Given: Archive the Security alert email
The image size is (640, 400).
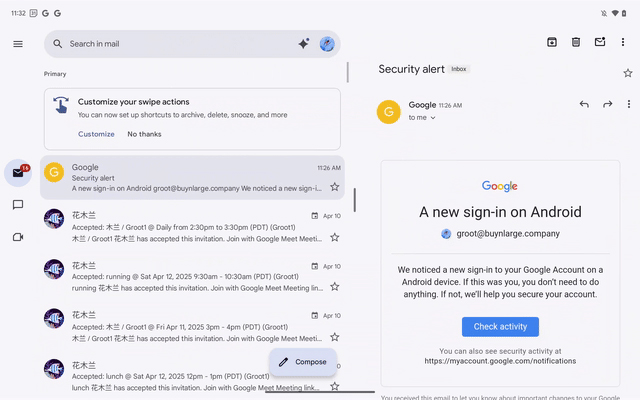Looking at the screenshot, I should tap(552, 42).
